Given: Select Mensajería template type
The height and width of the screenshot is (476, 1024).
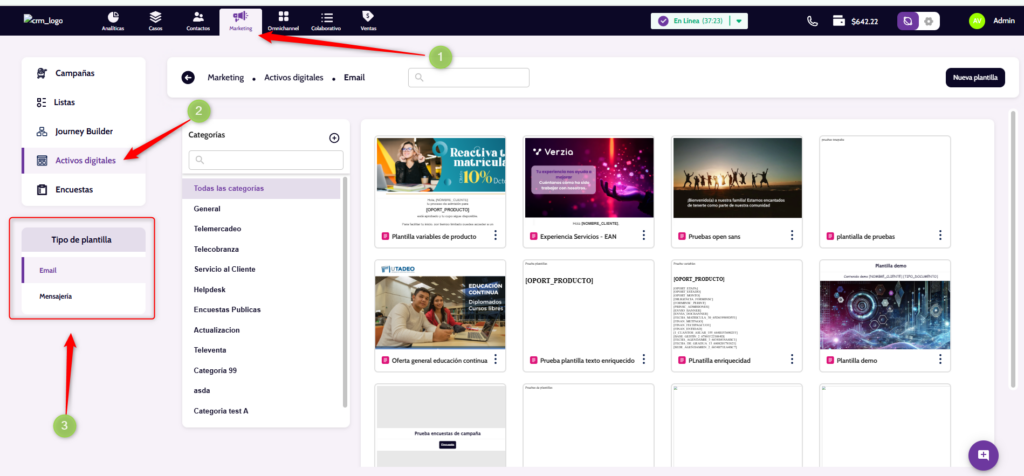Looking at the screenshot, I should 55,296.
